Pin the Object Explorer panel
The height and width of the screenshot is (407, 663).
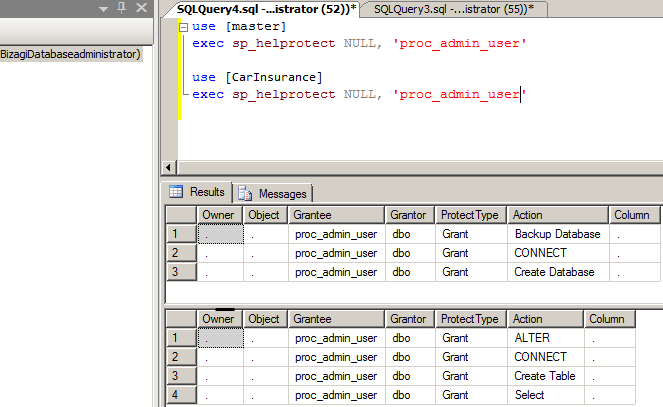pyautogui.click(x=122, y=8)
